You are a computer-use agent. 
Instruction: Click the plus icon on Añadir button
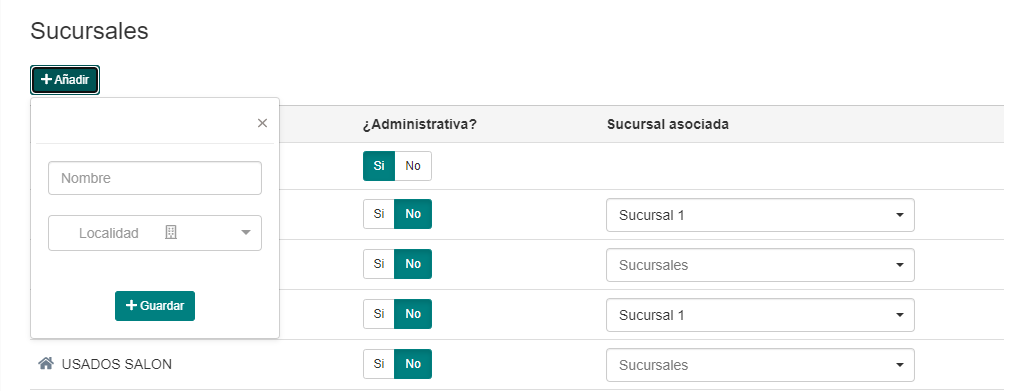pyautogui.click(x=47, y=79)
